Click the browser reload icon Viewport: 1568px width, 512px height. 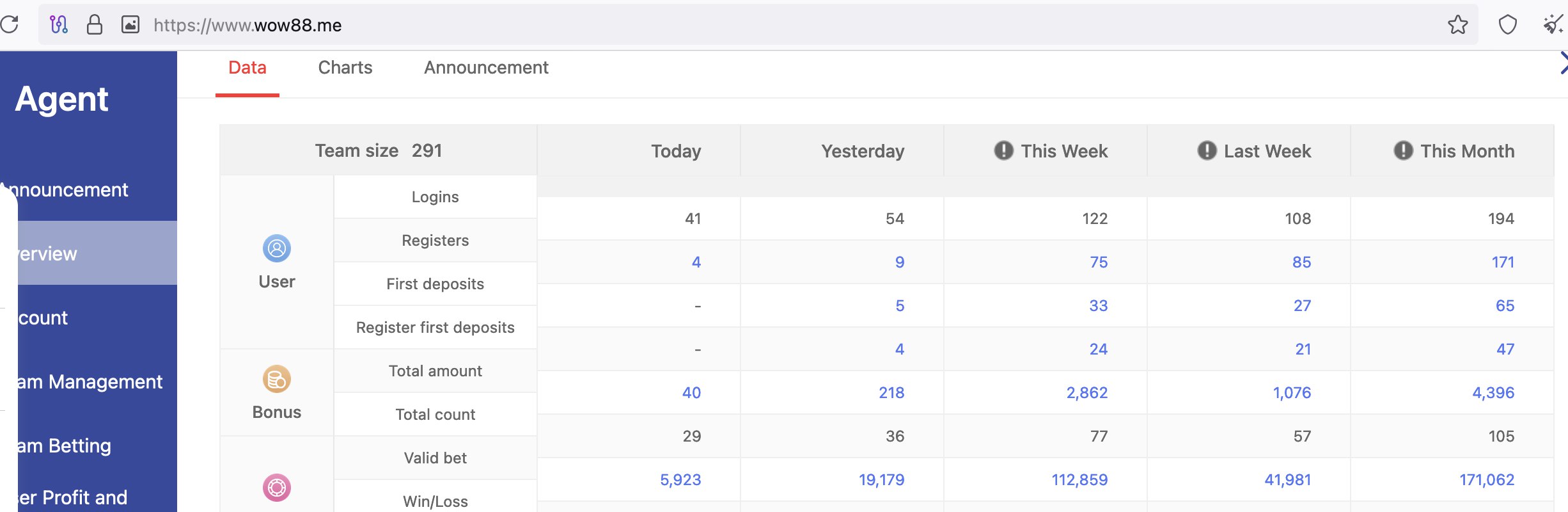(x=10, y=25)
